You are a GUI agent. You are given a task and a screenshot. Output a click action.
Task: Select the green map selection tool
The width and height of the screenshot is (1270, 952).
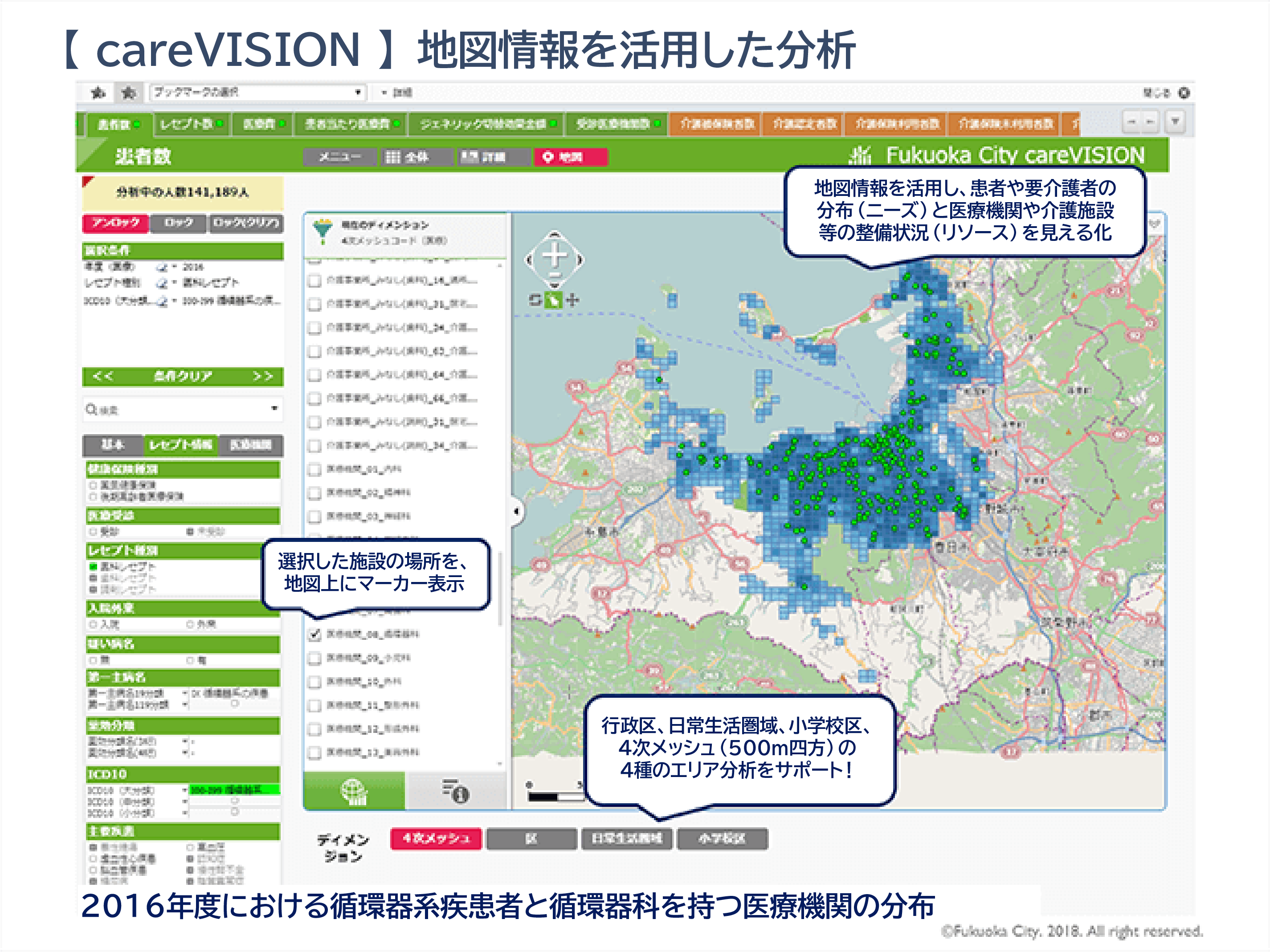553,300
